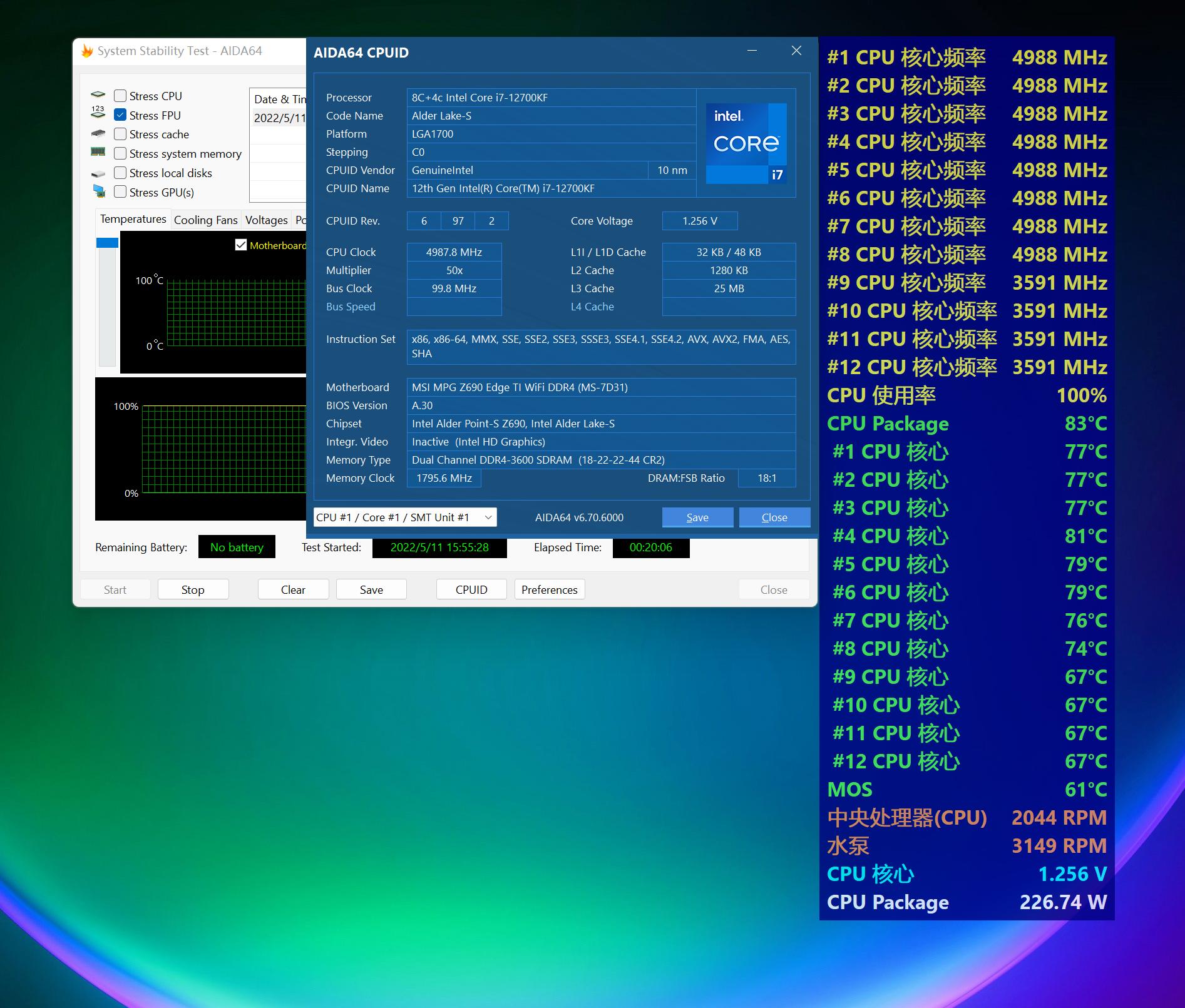Screen dimensions: 1185x1008
Task: Switch to the Cooling Fans tab
Action: (x=205, y=220)
